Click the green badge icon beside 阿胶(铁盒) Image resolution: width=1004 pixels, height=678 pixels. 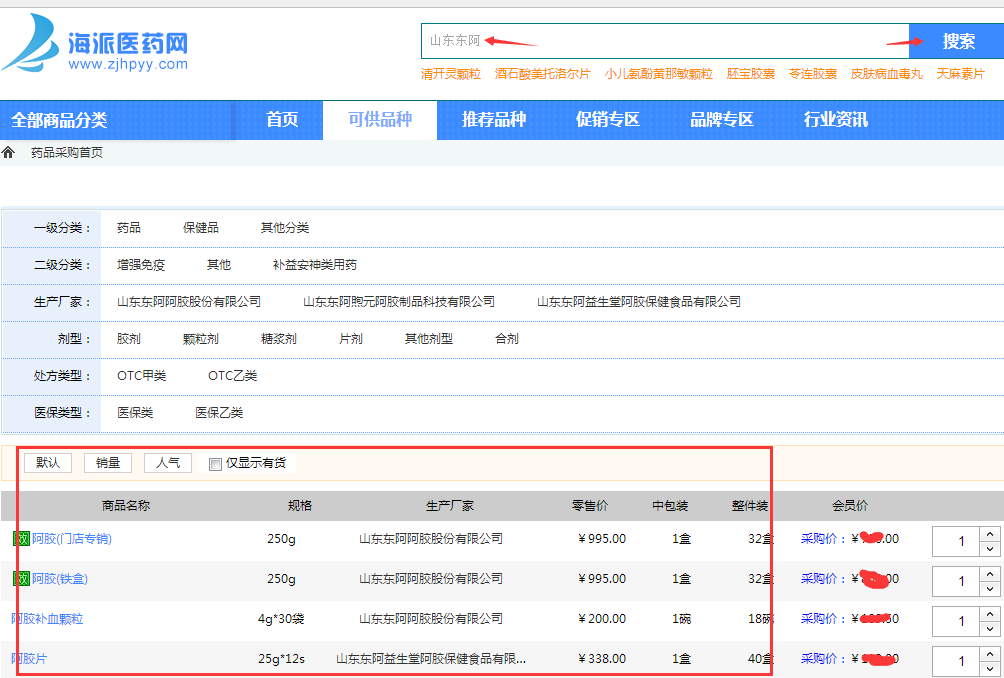(x=22, y=579)
